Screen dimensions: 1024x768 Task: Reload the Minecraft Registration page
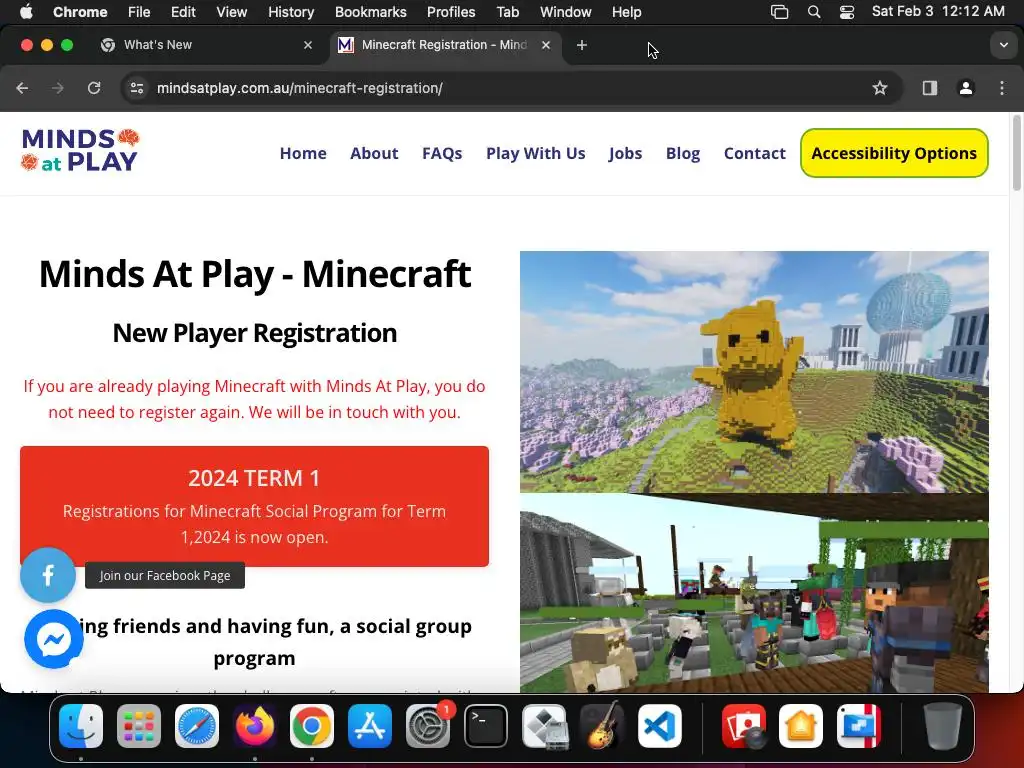[94, 88]
